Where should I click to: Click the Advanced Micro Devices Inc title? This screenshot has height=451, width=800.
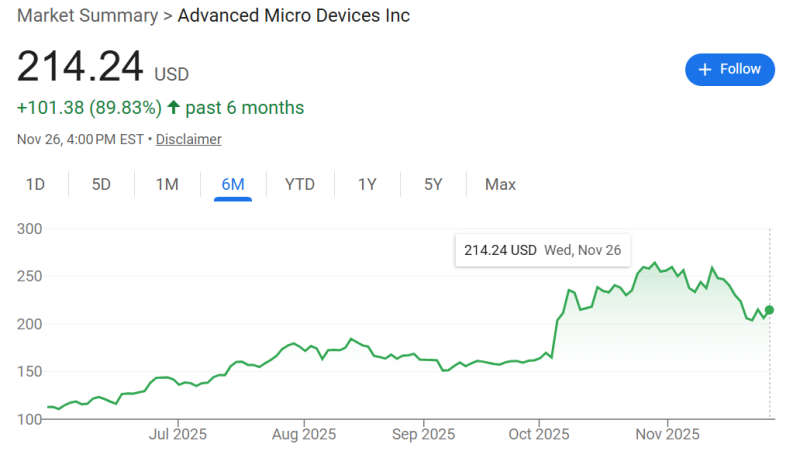pos(294,15)
